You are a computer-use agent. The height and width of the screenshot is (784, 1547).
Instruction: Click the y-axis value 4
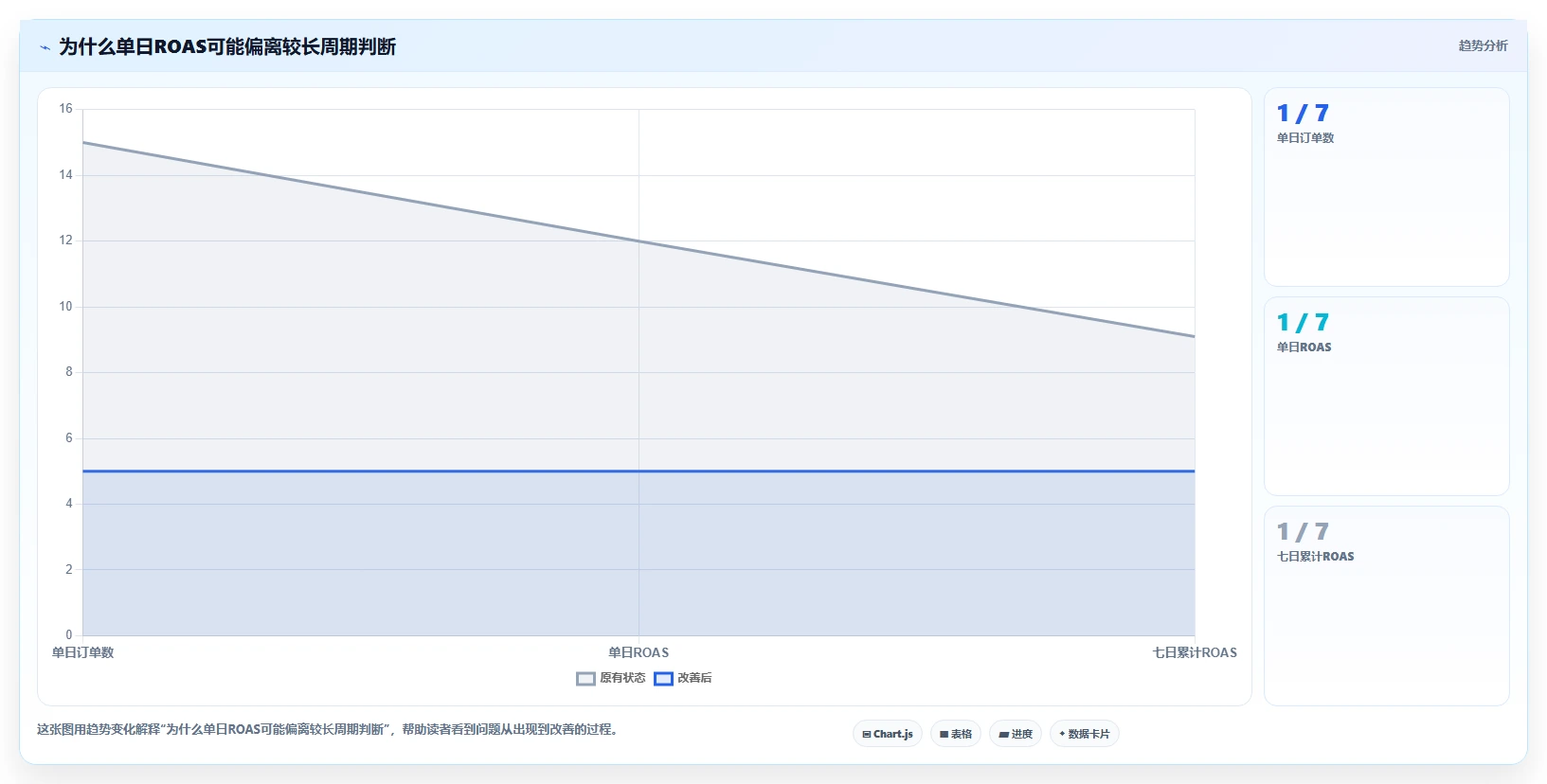[x=68, y=504]
